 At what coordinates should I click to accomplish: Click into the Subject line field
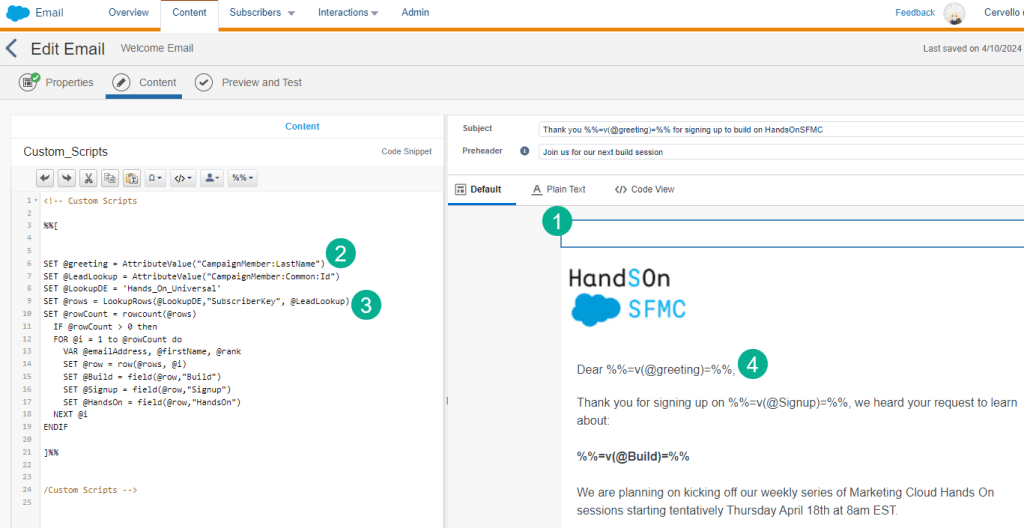[780, 129]
